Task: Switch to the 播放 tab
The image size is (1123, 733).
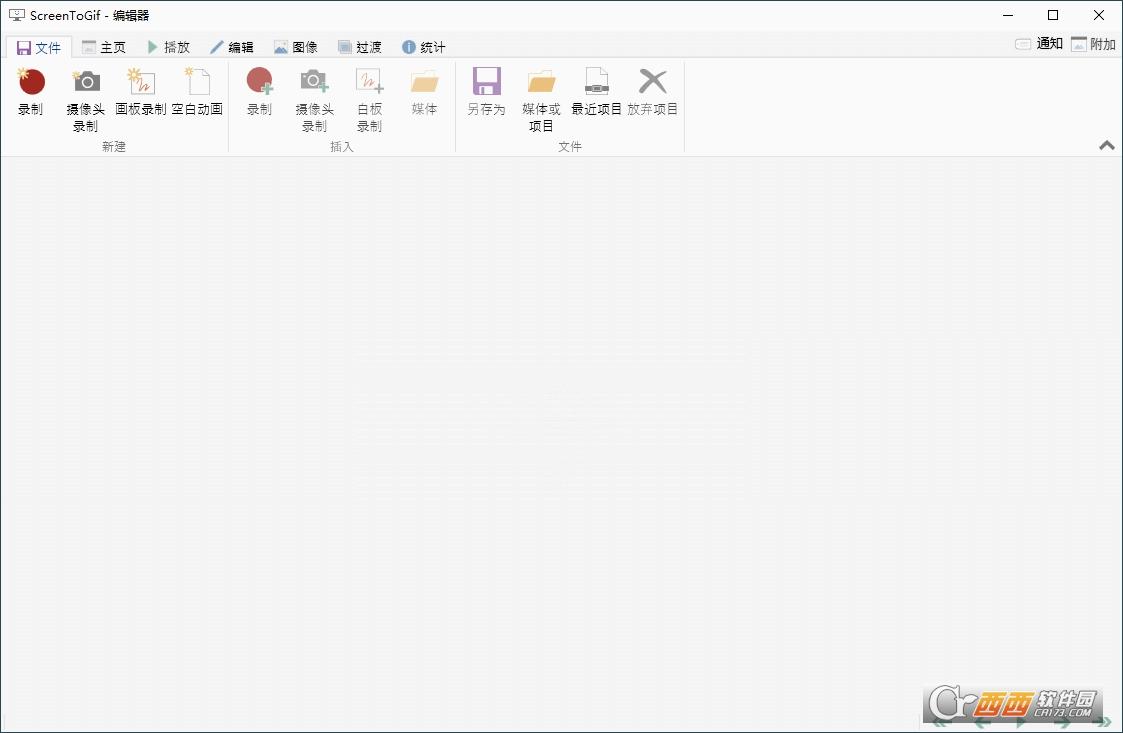Action: click(x=168, y=47)
